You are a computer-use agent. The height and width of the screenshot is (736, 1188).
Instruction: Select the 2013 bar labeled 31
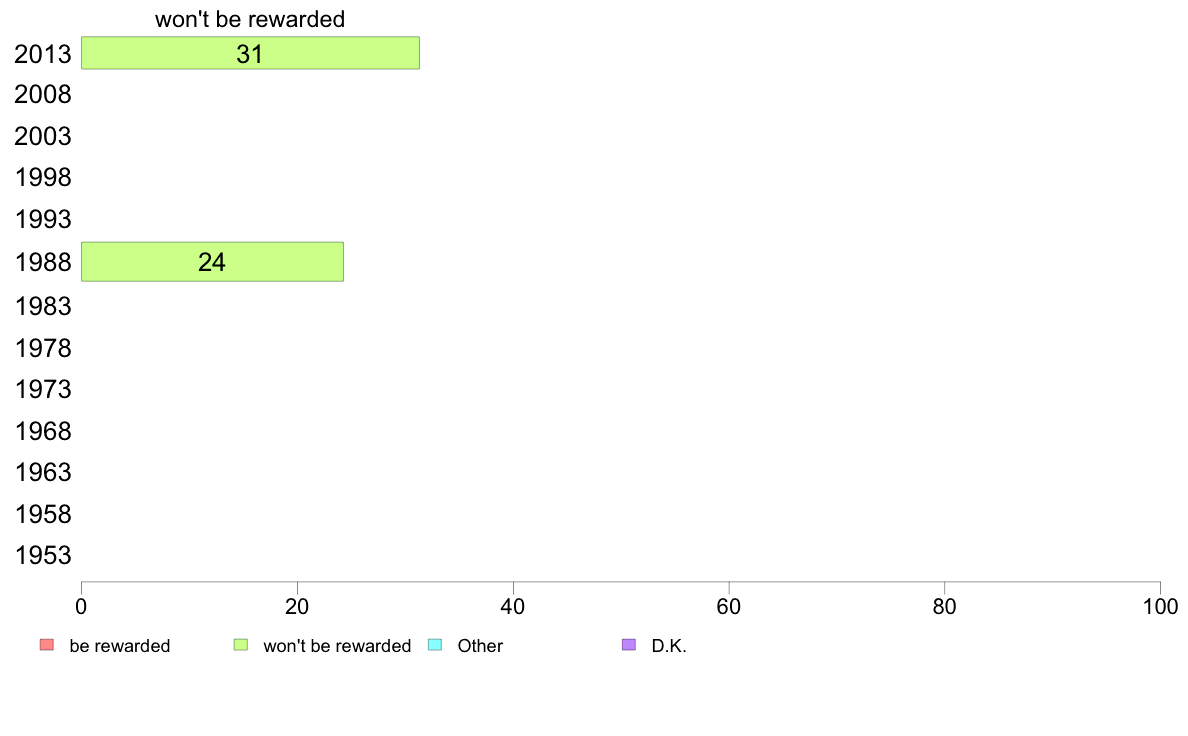[x=250, y=53]
